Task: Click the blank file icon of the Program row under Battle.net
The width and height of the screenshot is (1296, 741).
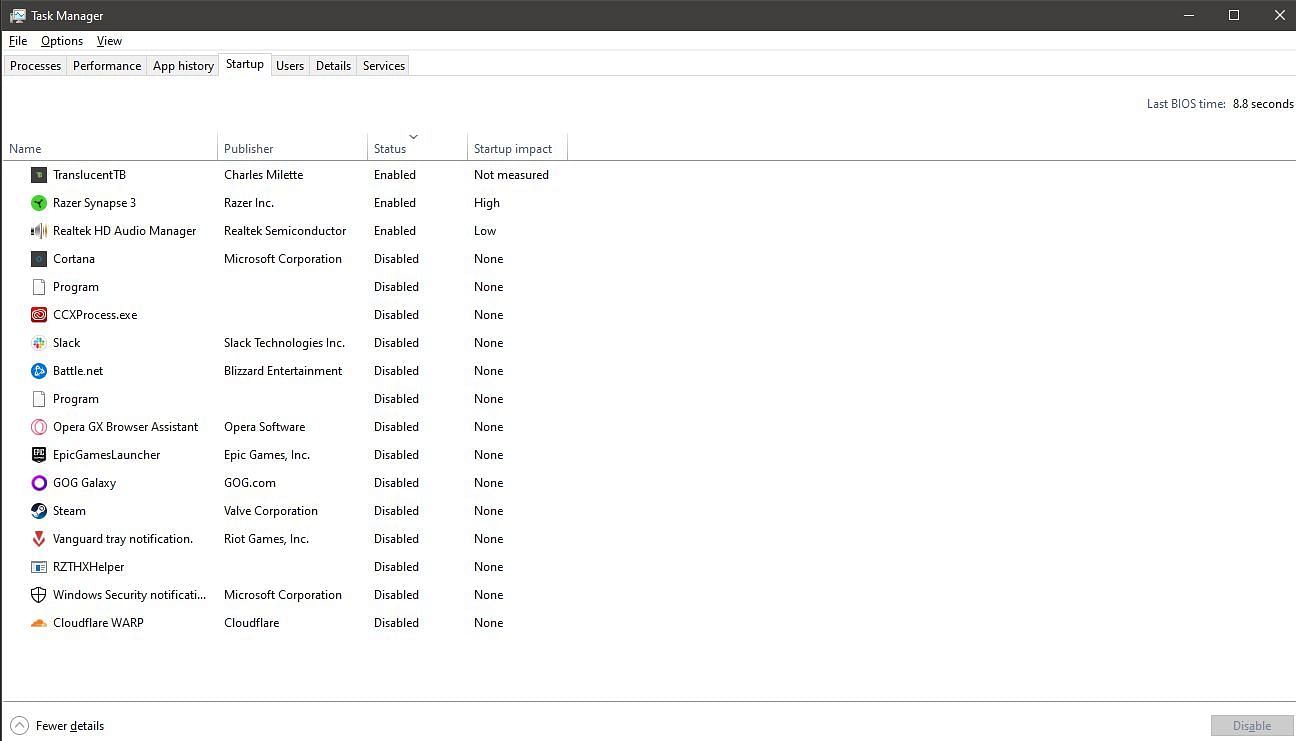Action: point(39,399)
